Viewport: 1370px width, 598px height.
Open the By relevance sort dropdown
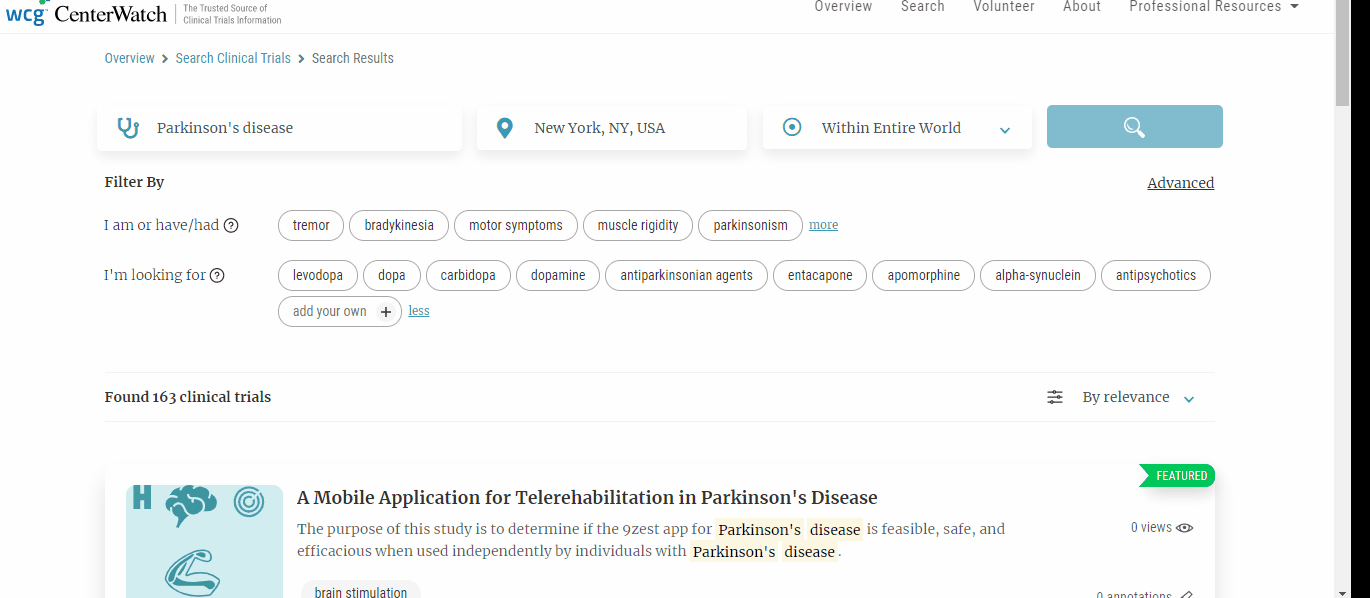click(1125, 397)
